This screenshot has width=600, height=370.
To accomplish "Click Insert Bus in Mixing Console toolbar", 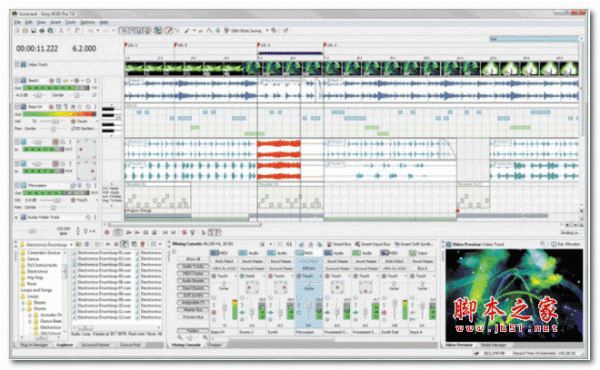I will click(x=340, y=244).
